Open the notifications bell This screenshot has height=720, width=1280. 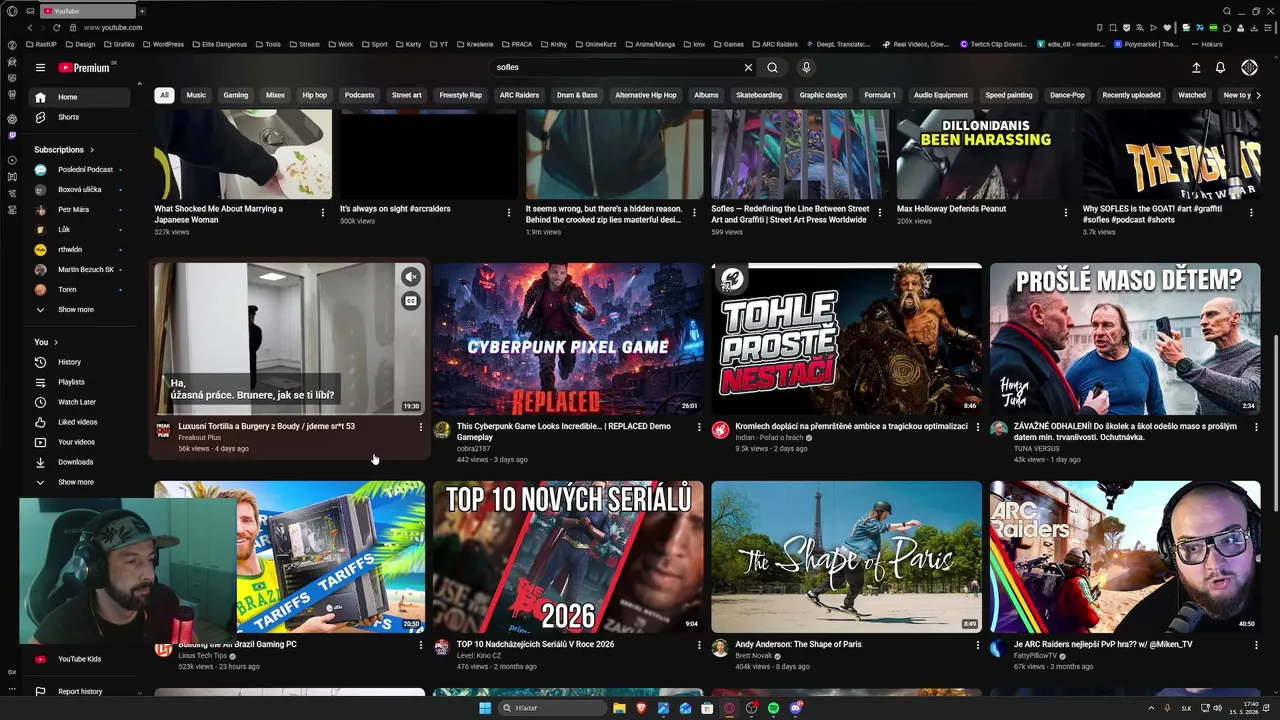1220,68
